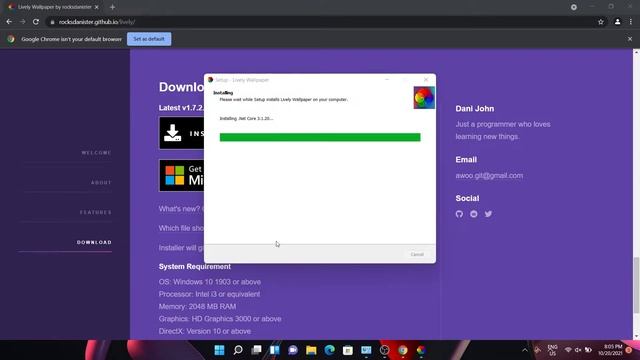The image size is (640, 360).
Task: Open File Explorer from the taskbar
Action: 311,350
